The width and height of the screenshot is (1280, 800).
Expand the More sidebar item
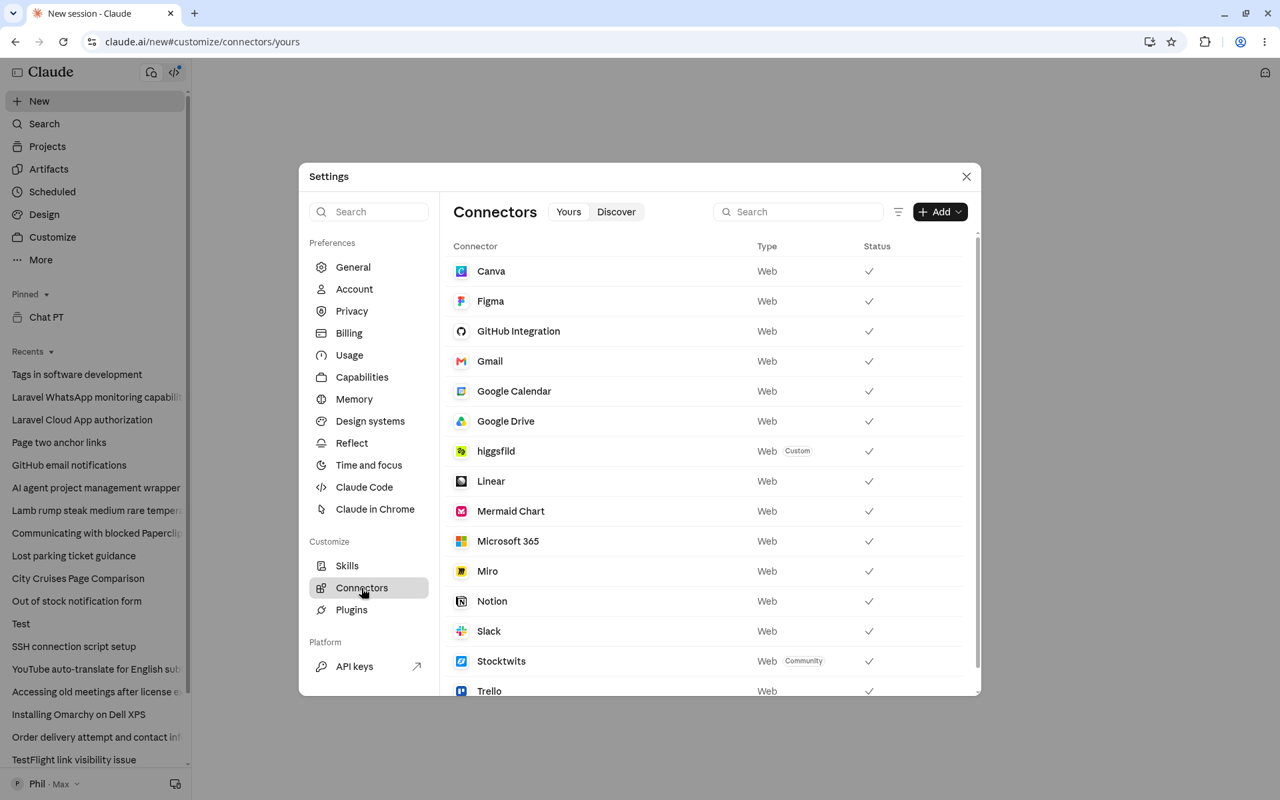coord(95,260)
